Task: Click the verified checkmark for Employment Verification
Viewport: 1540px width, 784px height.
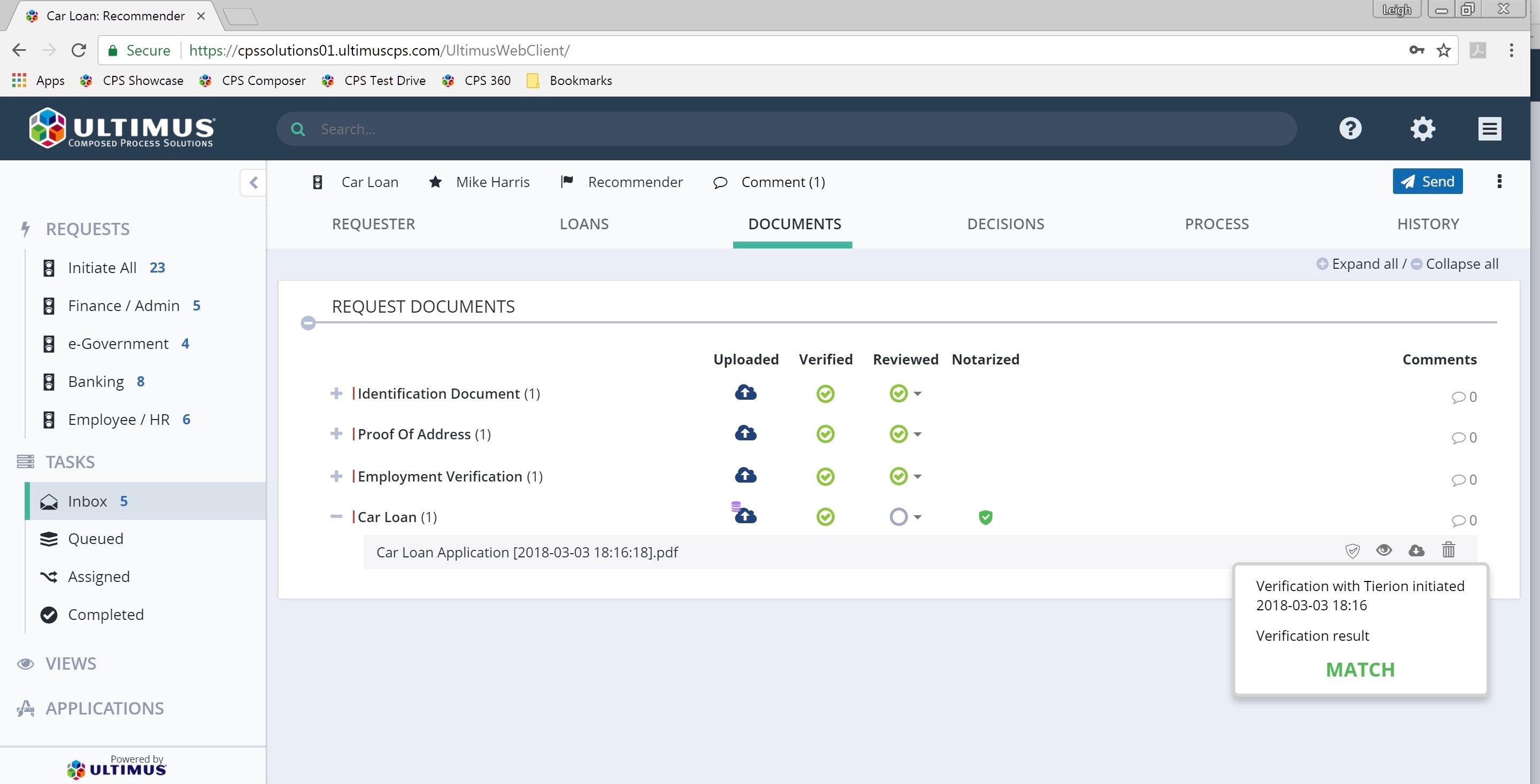Action: click(x=825, y=476)
